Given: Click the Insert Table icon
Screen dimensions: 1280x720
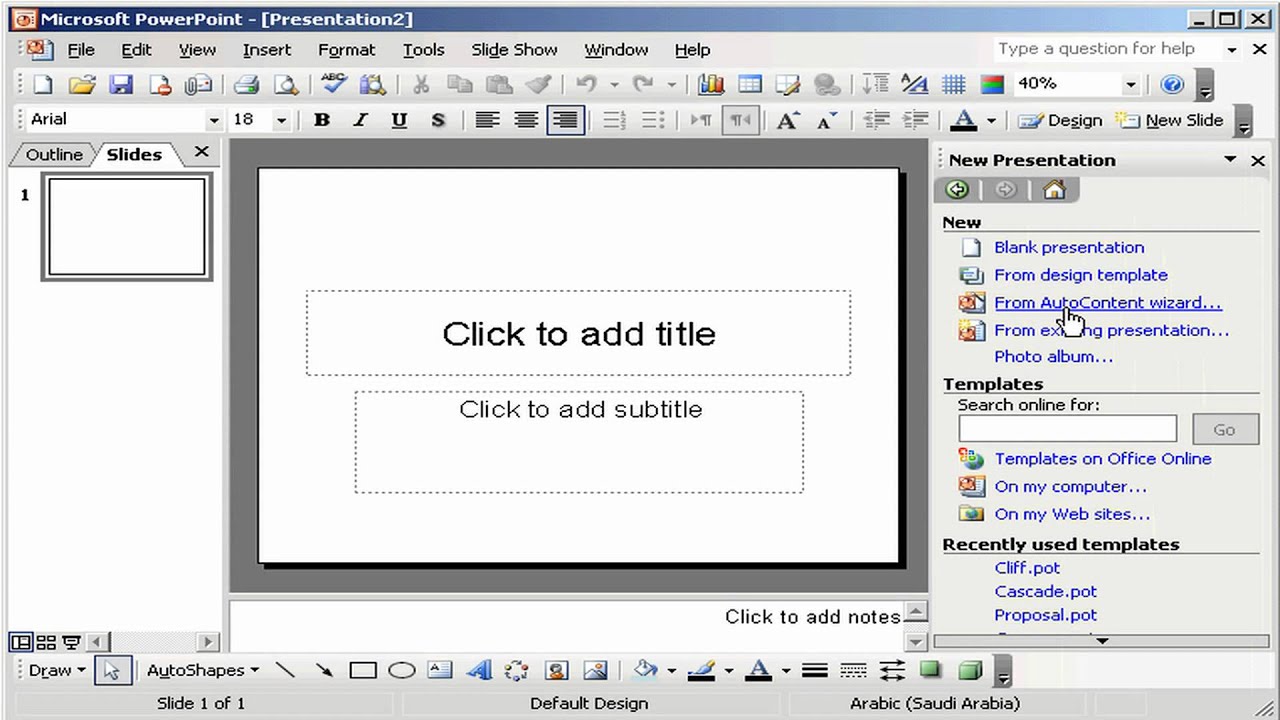Looking at the screenshot, I should click(x=750, y=85).
